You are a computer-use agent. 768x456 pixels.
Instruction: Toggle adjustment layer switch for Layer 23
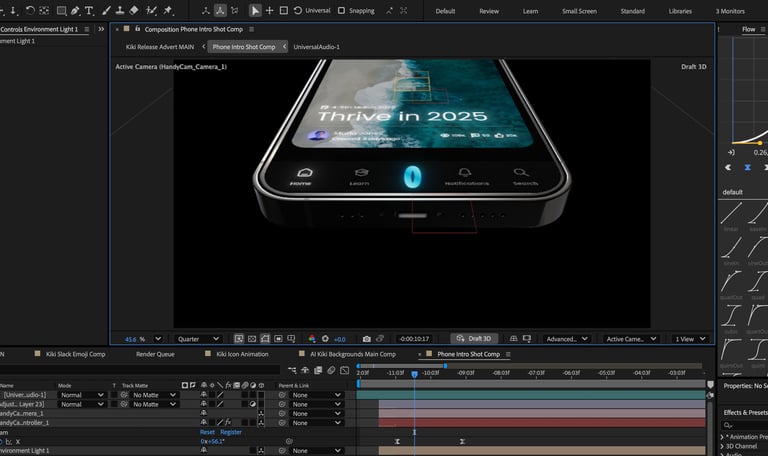[253, 404]
